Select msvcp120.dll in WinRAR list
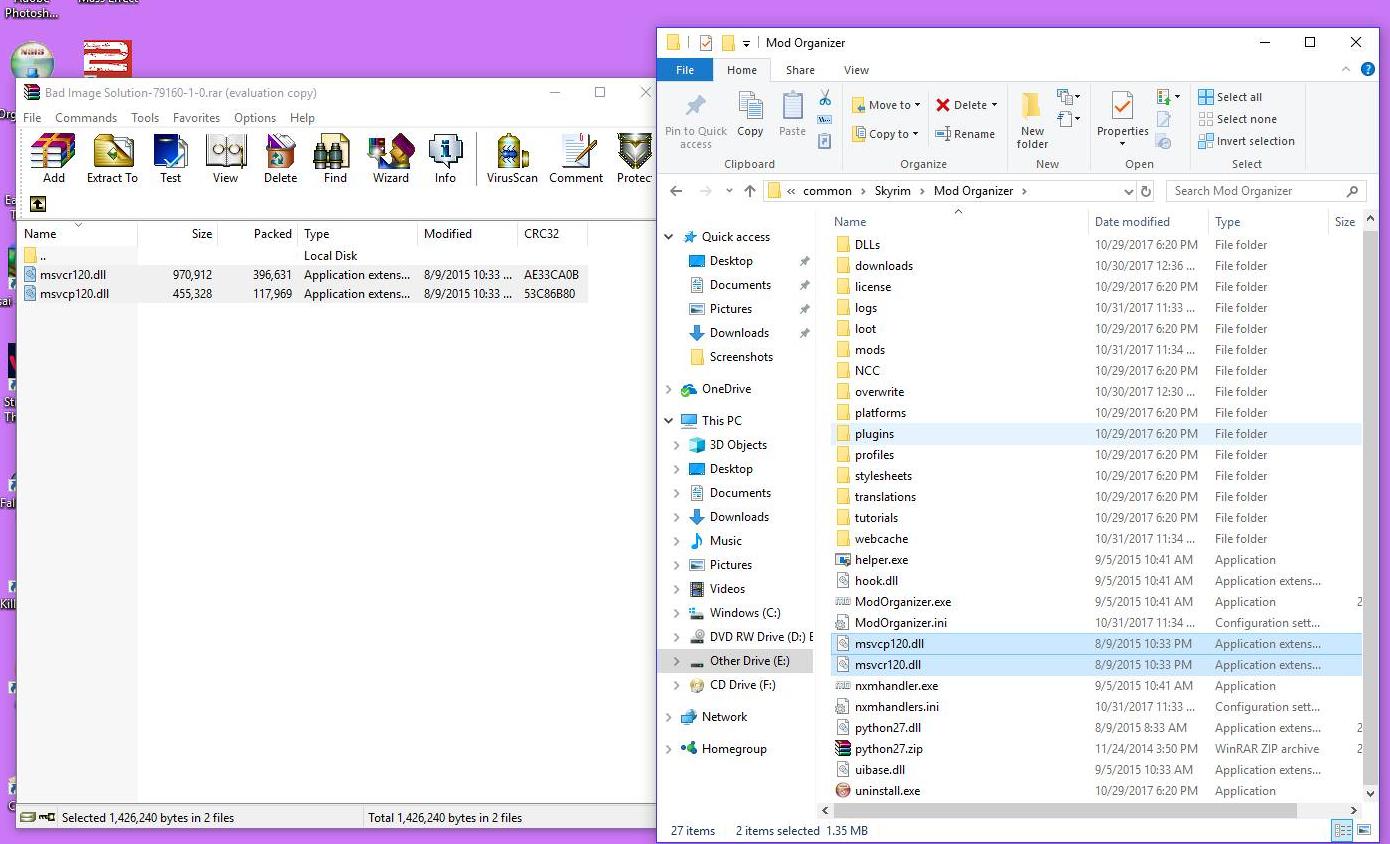 tap(304, 294)
